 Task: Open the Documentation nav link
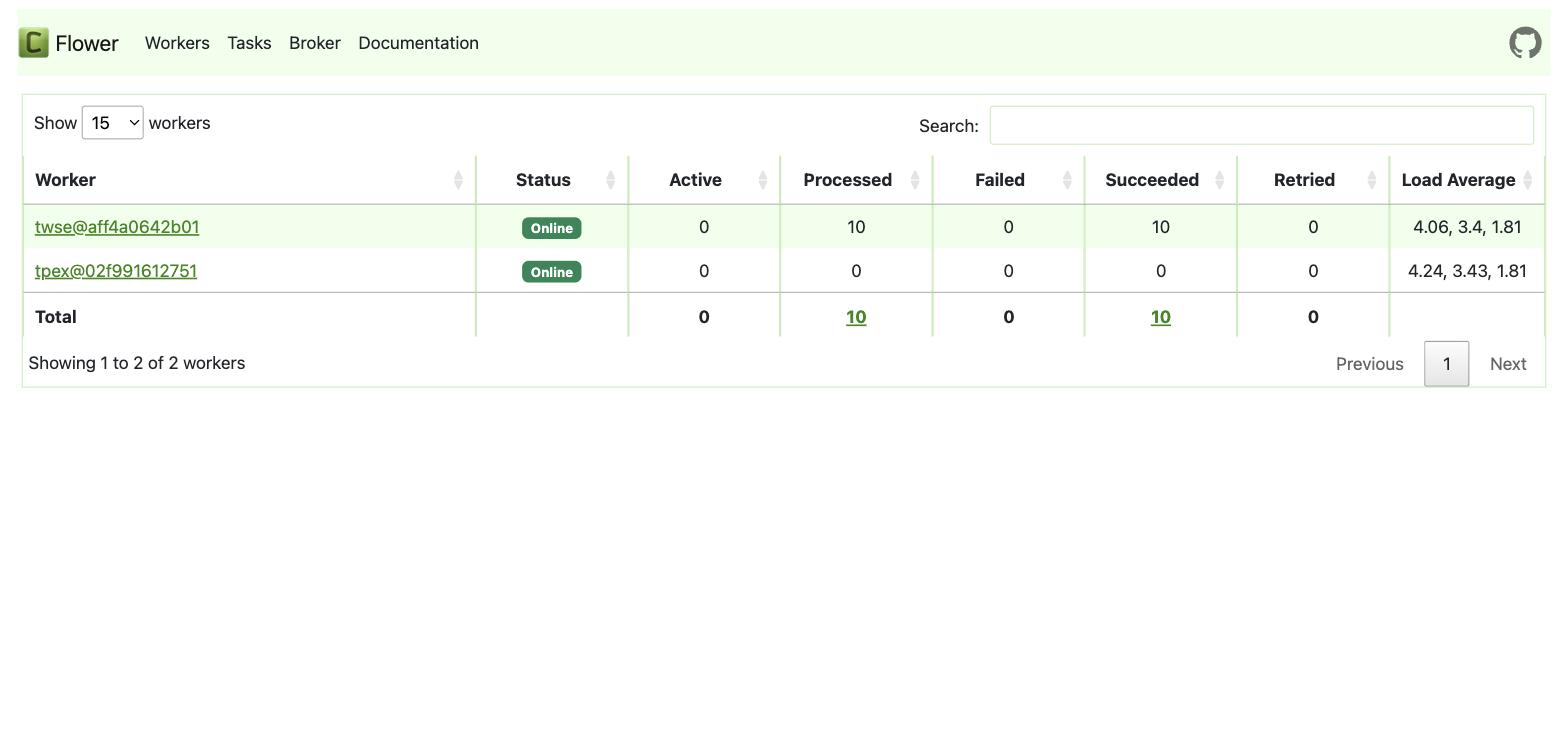(x=418, y=43)
